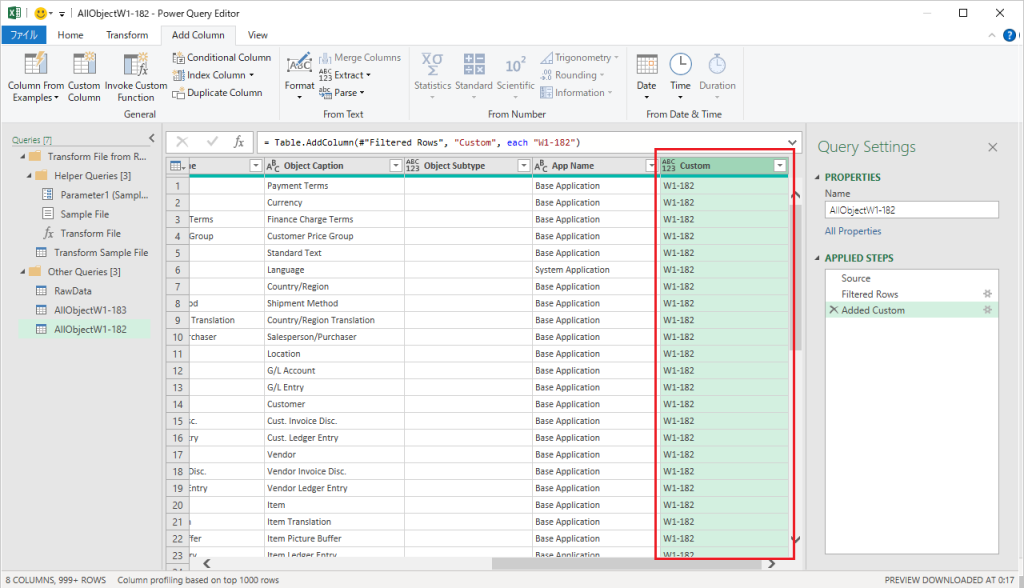Open the Extract text option
The width and height of the screenshot is (1024, 588).
pyautogui.click(x=344, y=75)
